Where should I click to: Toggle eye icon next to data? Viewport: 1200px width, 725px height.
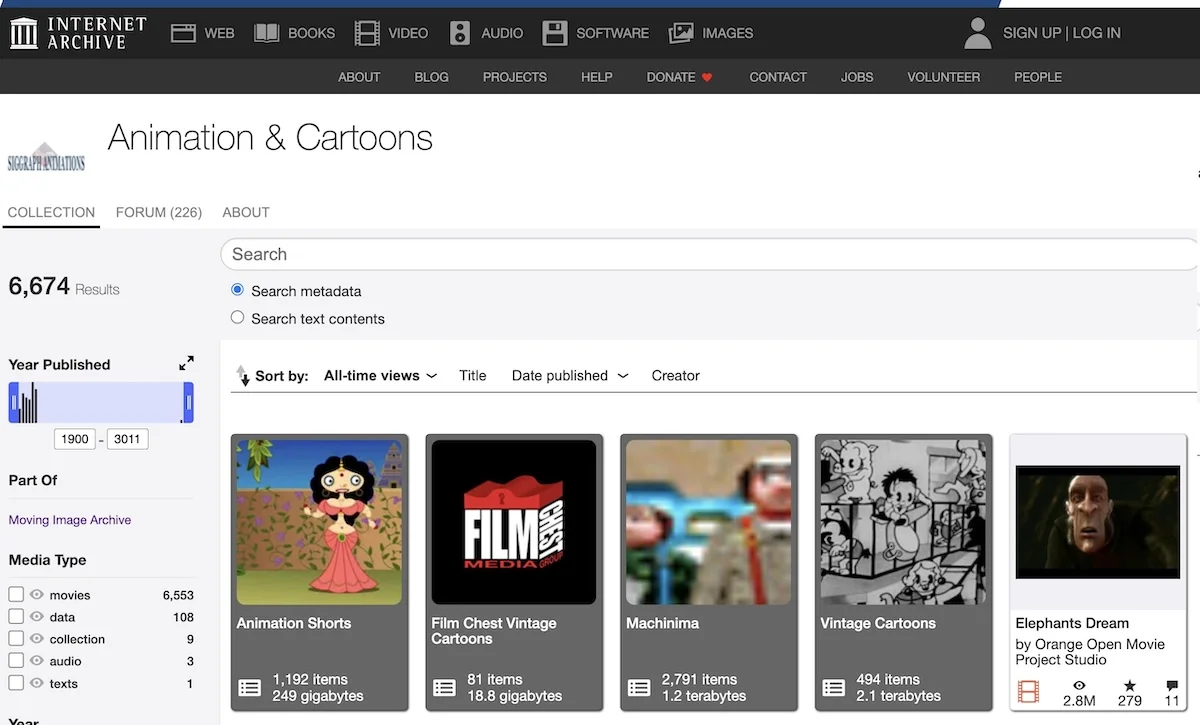coord(37,616)
